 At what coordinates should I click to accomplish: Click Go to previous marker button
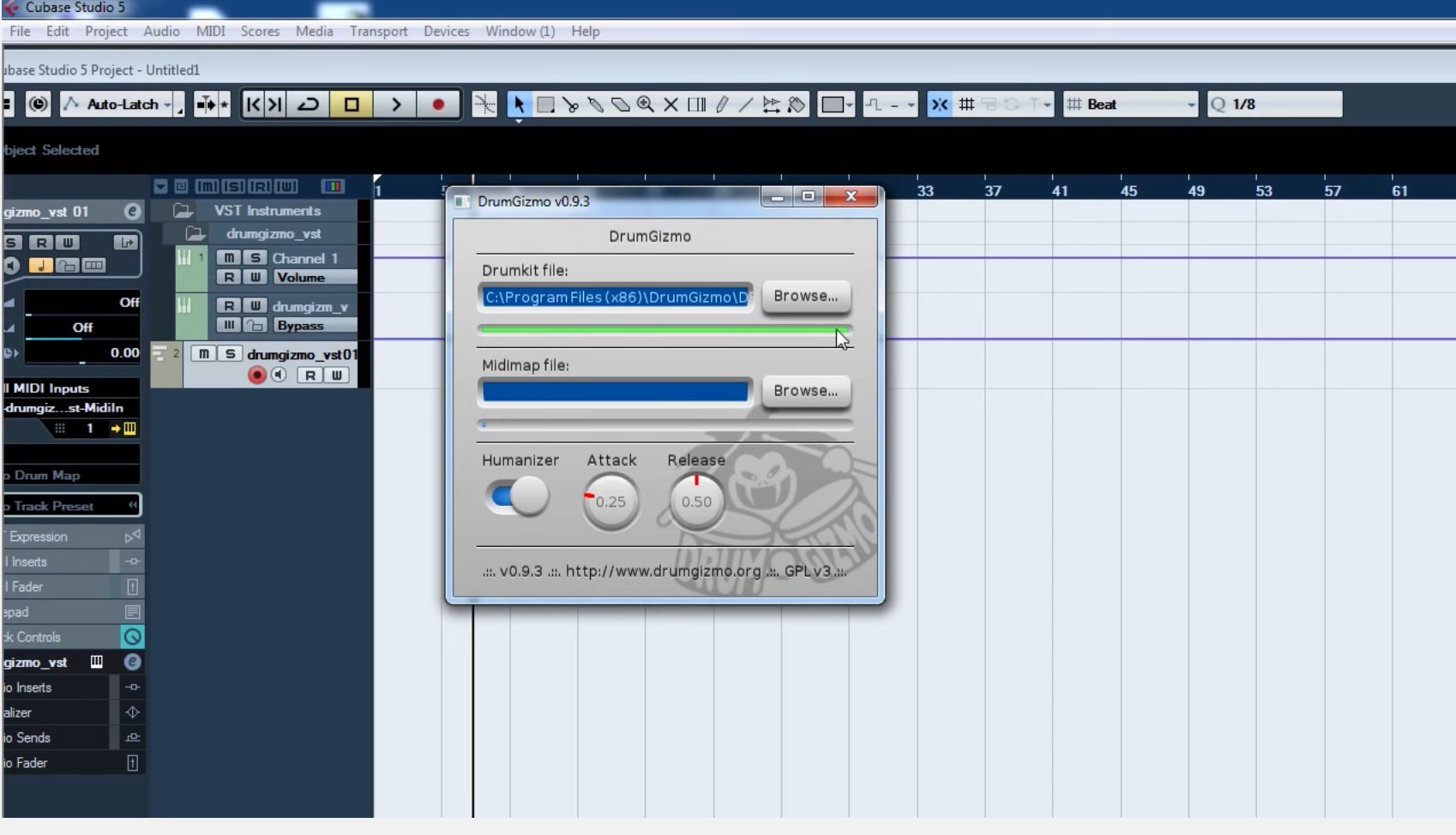point(253,105)
